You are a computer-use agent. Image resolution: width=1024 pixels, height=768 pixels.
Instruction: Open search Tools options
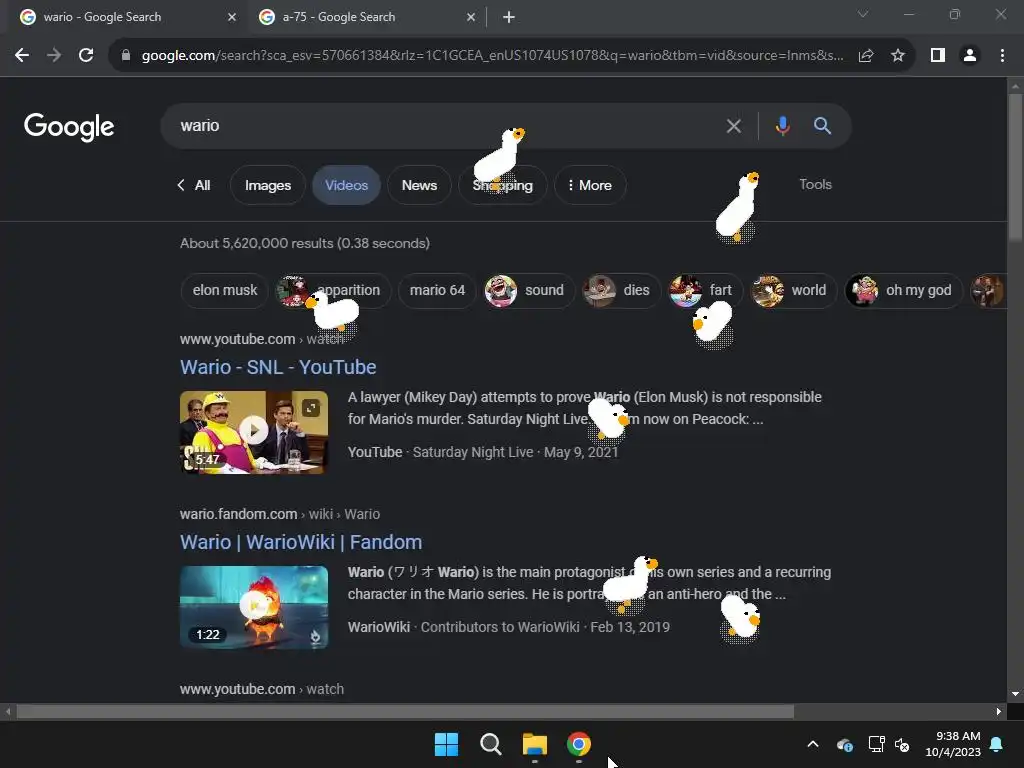(x=815, y=184)
